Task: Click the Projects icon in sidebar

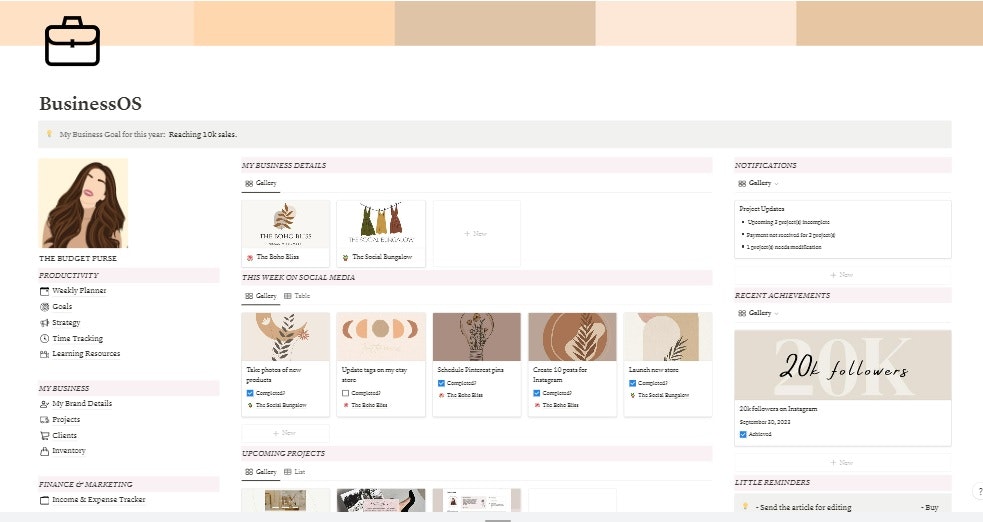Action: click(x=45, y=420)
